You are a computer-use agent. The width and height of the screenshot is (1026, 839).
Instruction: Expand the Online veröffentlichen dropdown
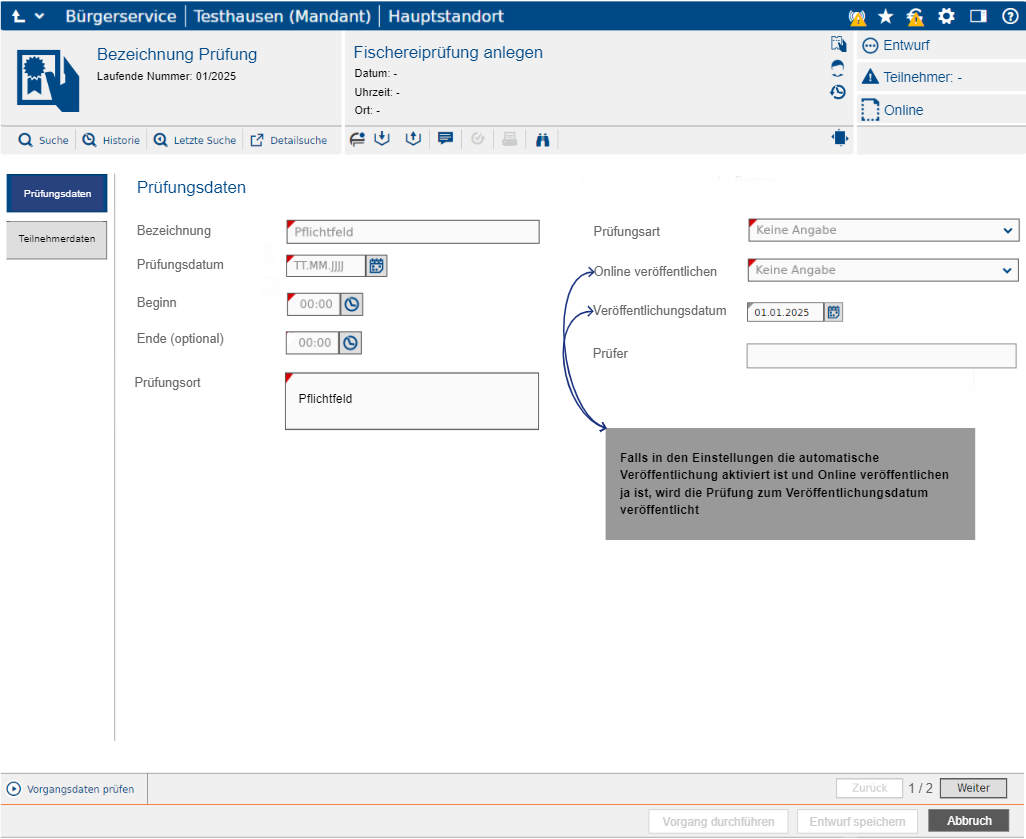coord(1007,271)
